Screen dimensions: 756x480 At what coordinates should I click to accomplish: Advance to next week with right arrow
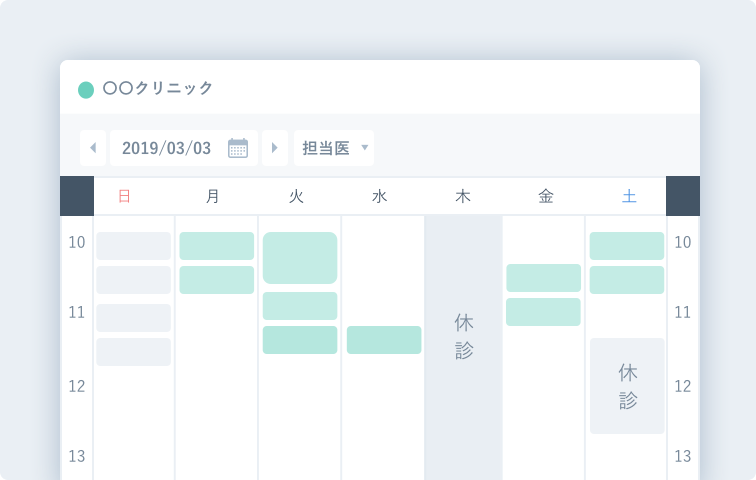click(275, 148)
